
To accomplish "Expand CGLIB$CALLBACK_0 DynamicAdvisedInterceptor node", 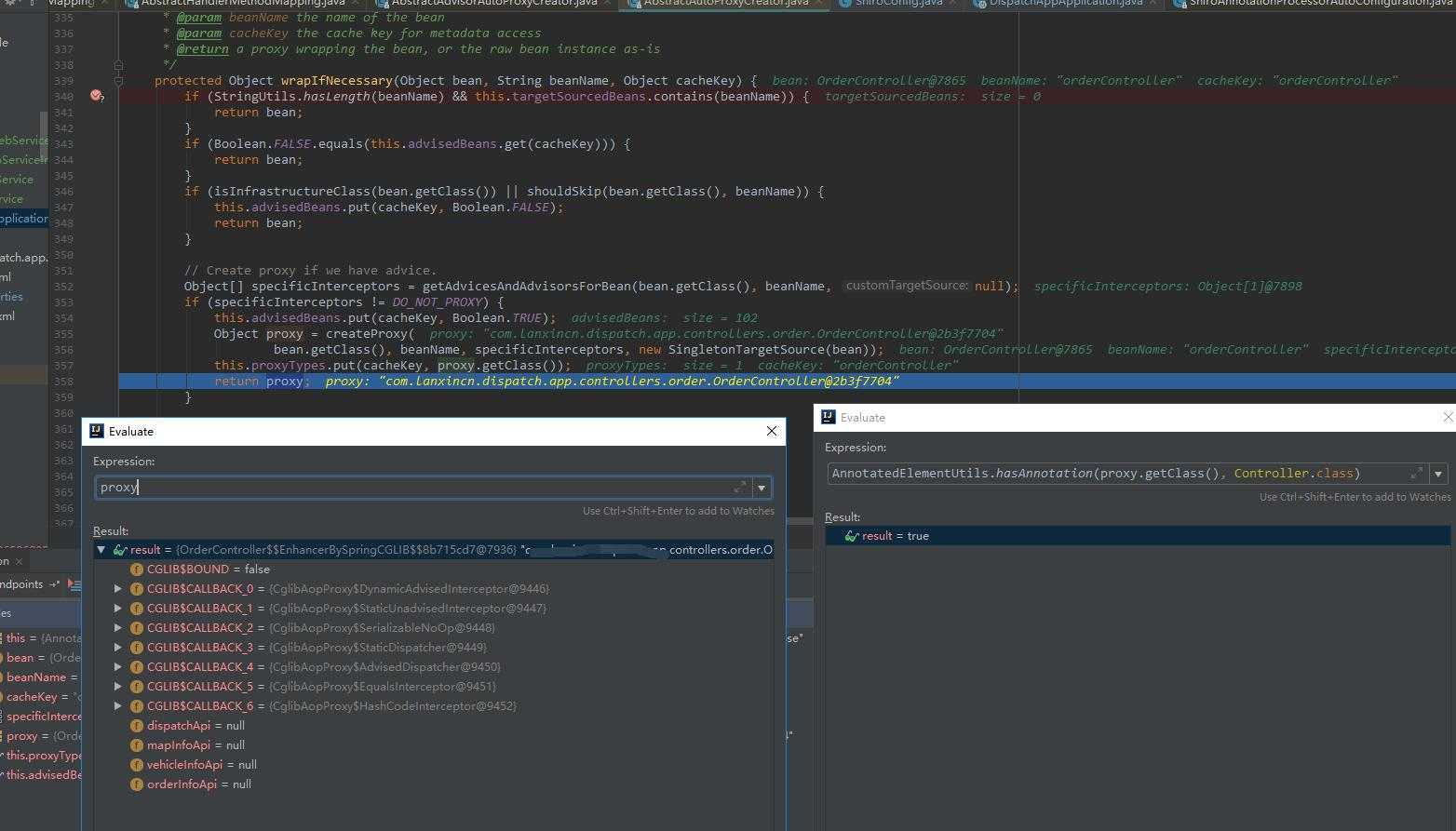I will [118, 589].
